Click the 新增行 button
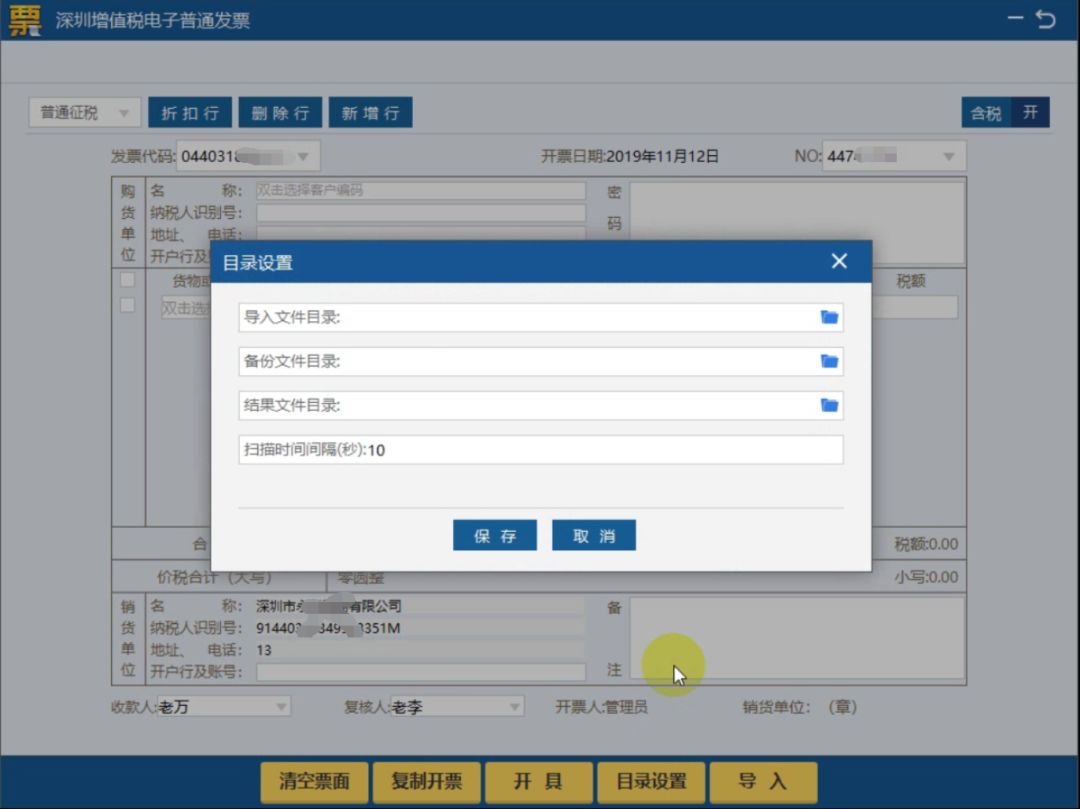 pyautogui.click(x=371, y=112)
